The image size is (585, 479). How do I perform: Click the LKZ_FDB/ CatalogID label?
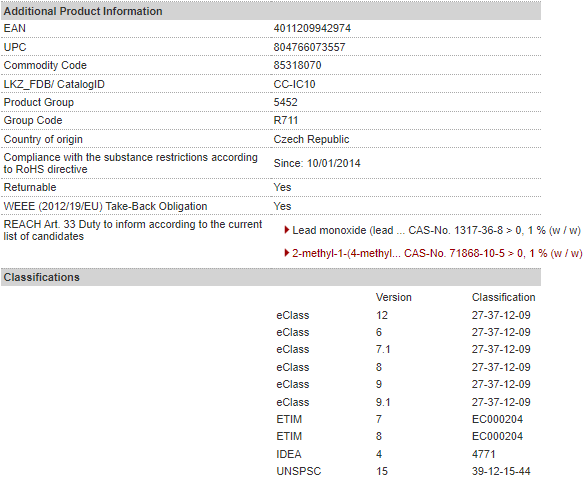54,84
